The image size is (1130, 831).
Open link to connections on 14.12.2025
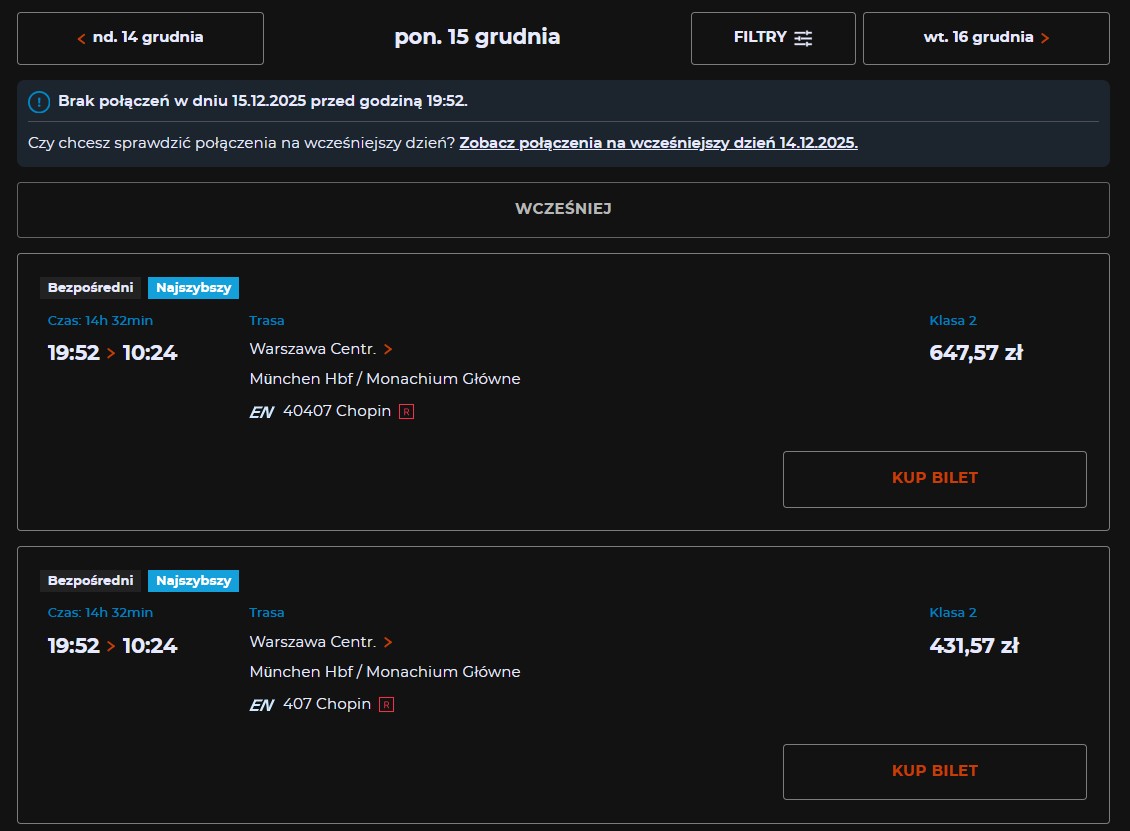pyautogui.click(x=659, y=143)
